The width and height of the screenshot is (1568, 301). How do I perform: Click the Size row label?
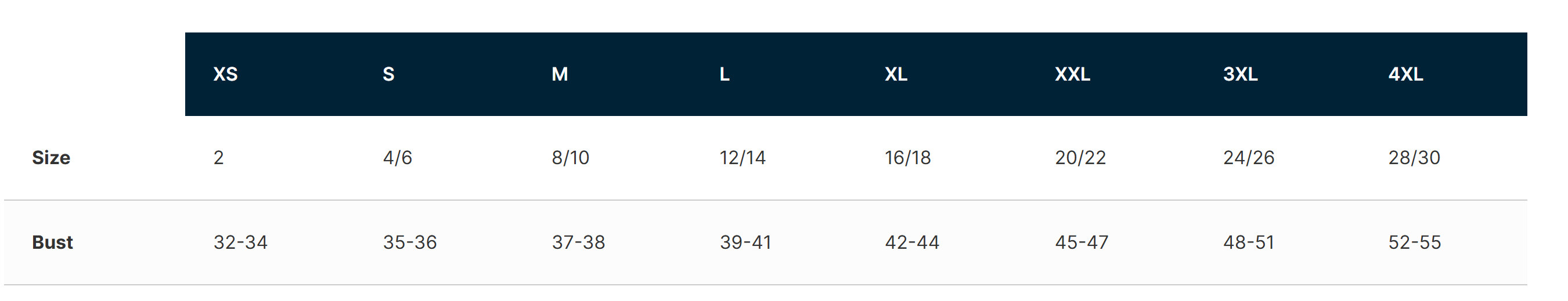(x=51, y=158)
